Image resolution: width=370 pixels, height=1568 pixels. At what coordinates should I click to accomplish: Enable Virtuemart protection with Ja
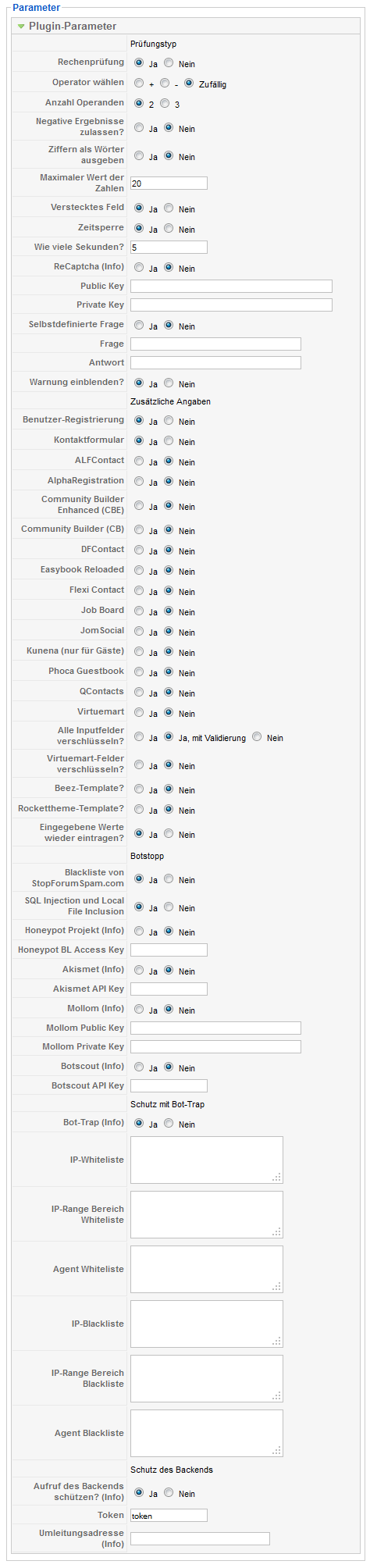tap(139, 713)
